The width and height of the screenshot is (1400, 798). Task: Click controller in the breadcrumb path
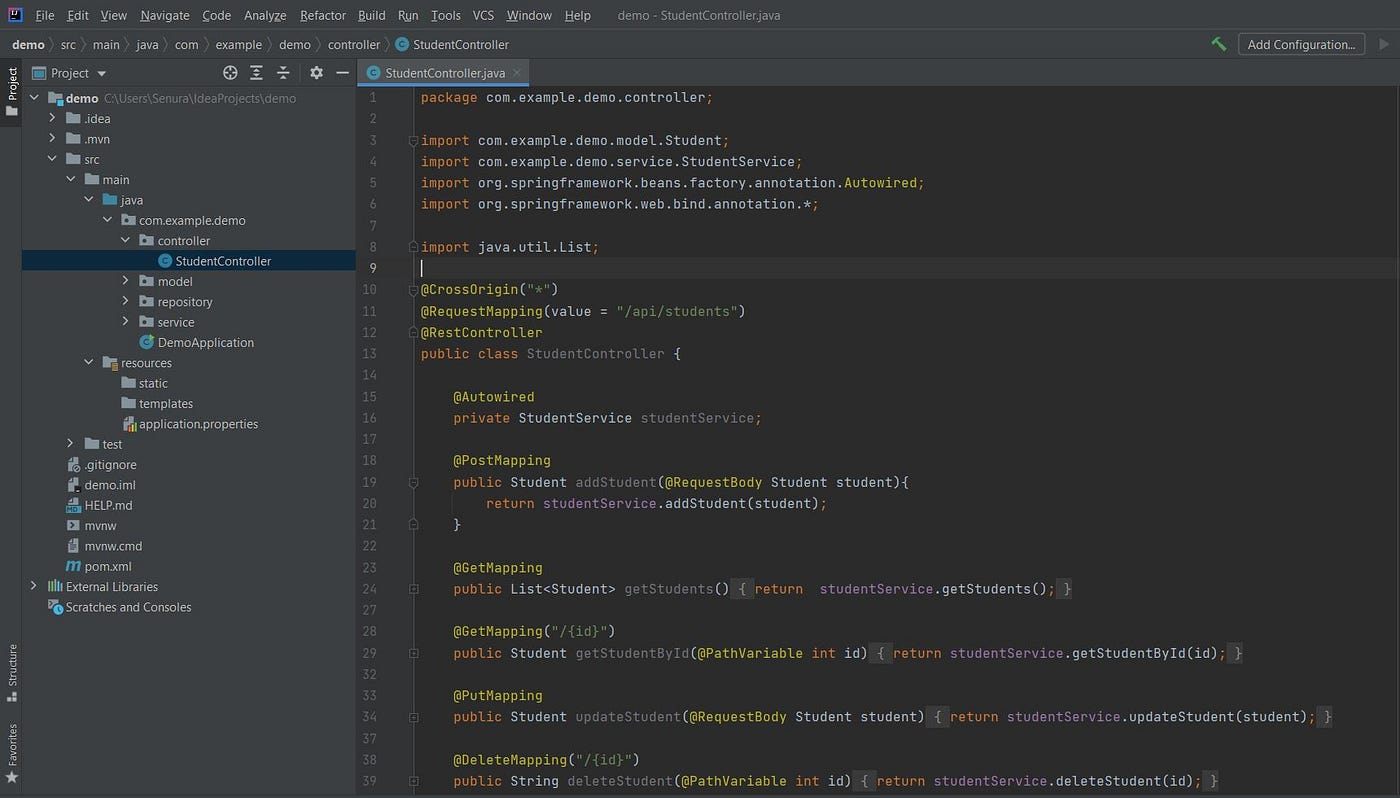pyautogui.click(x=353, y=44)
